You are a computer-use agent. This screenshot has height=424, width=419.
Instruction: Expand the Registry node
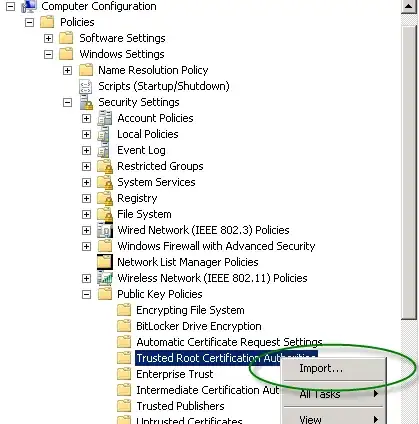(x=86, y=198)
